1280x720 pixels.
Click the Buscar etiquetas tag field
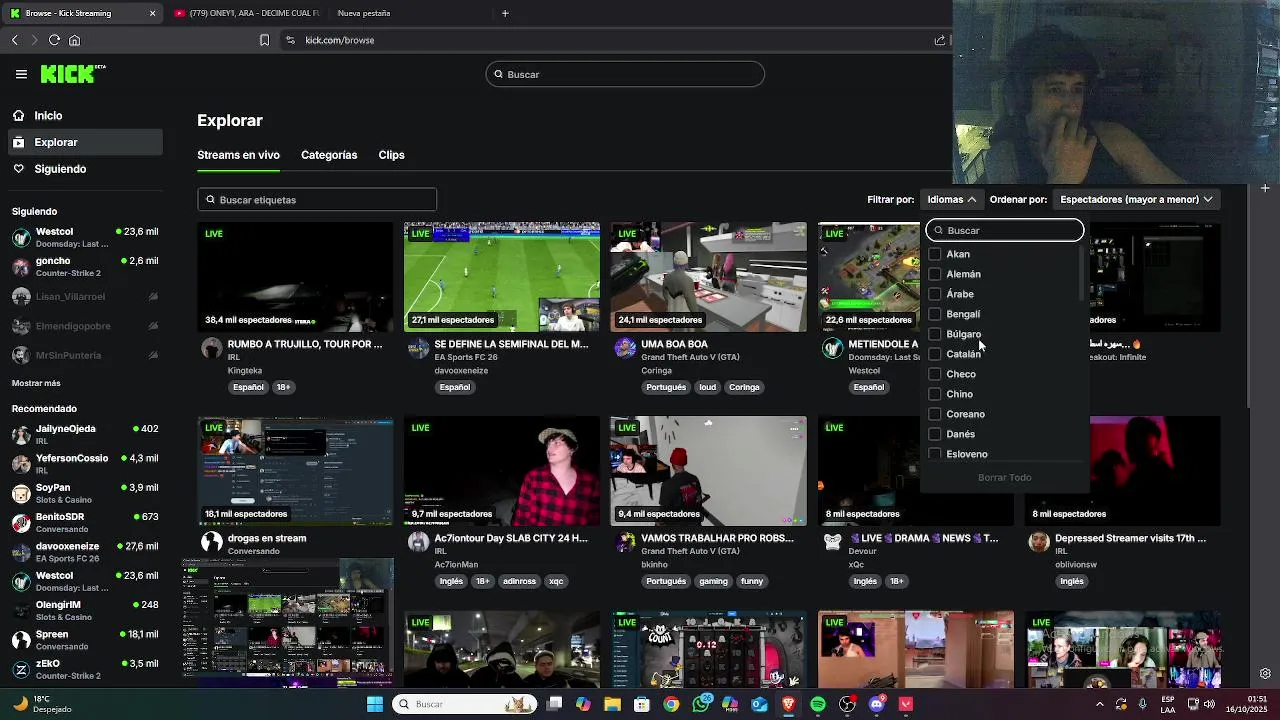tap(317, 200)
